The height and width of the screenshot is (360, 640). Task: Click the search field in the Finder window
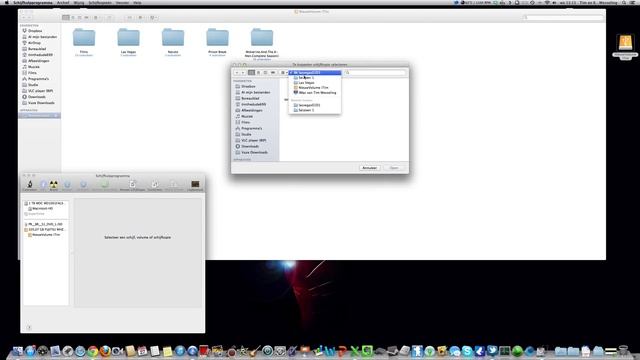point(563,18)
